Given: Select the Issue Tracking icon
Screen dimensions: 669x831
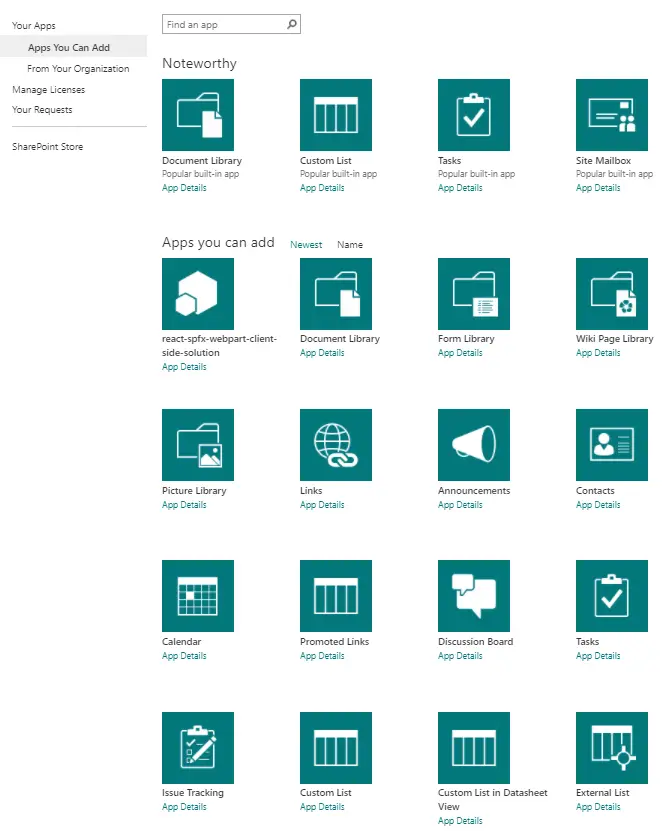Looking at the screenshot, I should (198, 748).
